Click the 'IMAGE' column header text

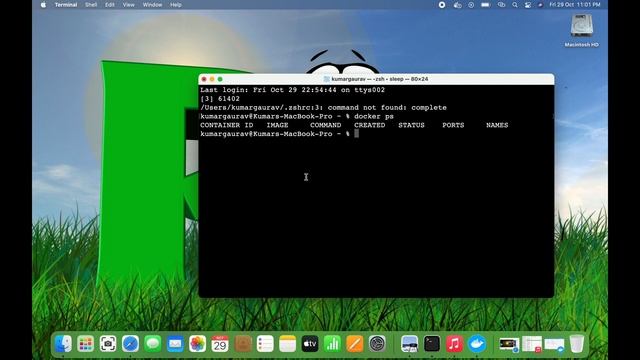[x=278, y=125]
